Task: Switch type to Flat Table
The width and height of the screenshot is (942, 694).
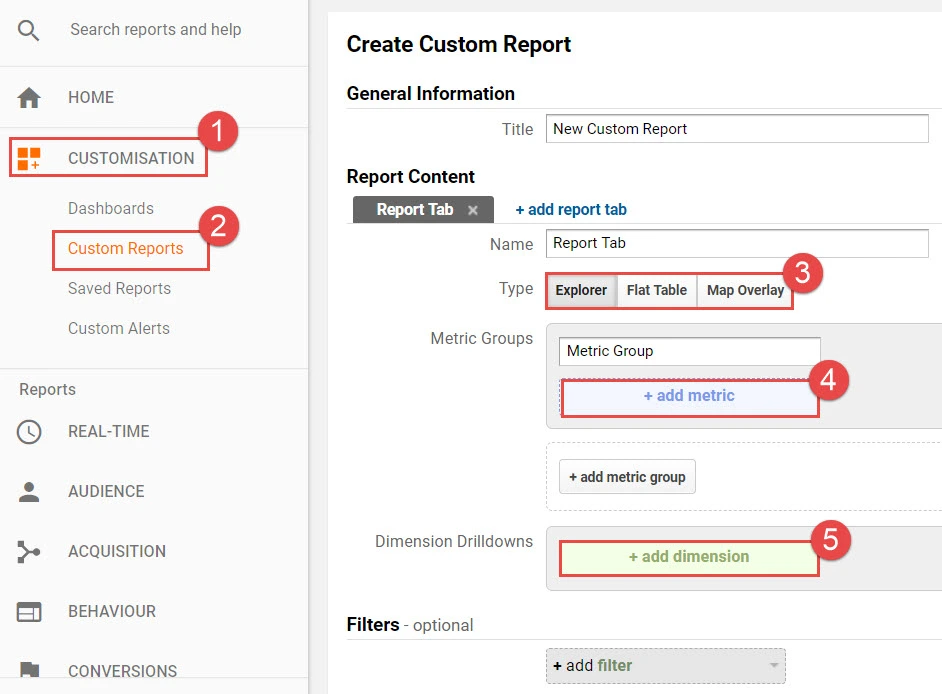Action: 656,290
